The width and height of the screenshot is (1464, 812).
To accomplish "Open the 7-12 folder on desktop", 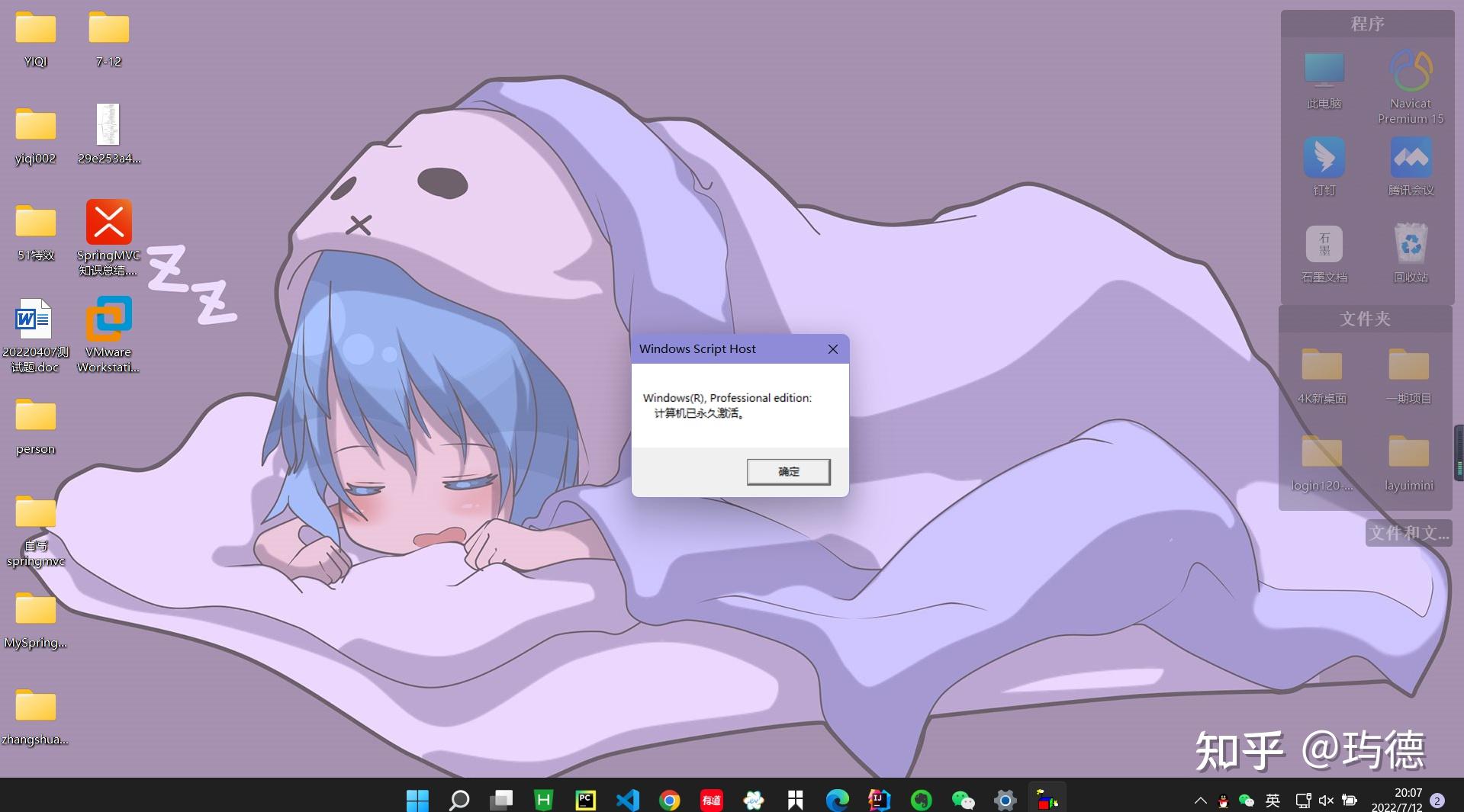I will click(108, 40).
